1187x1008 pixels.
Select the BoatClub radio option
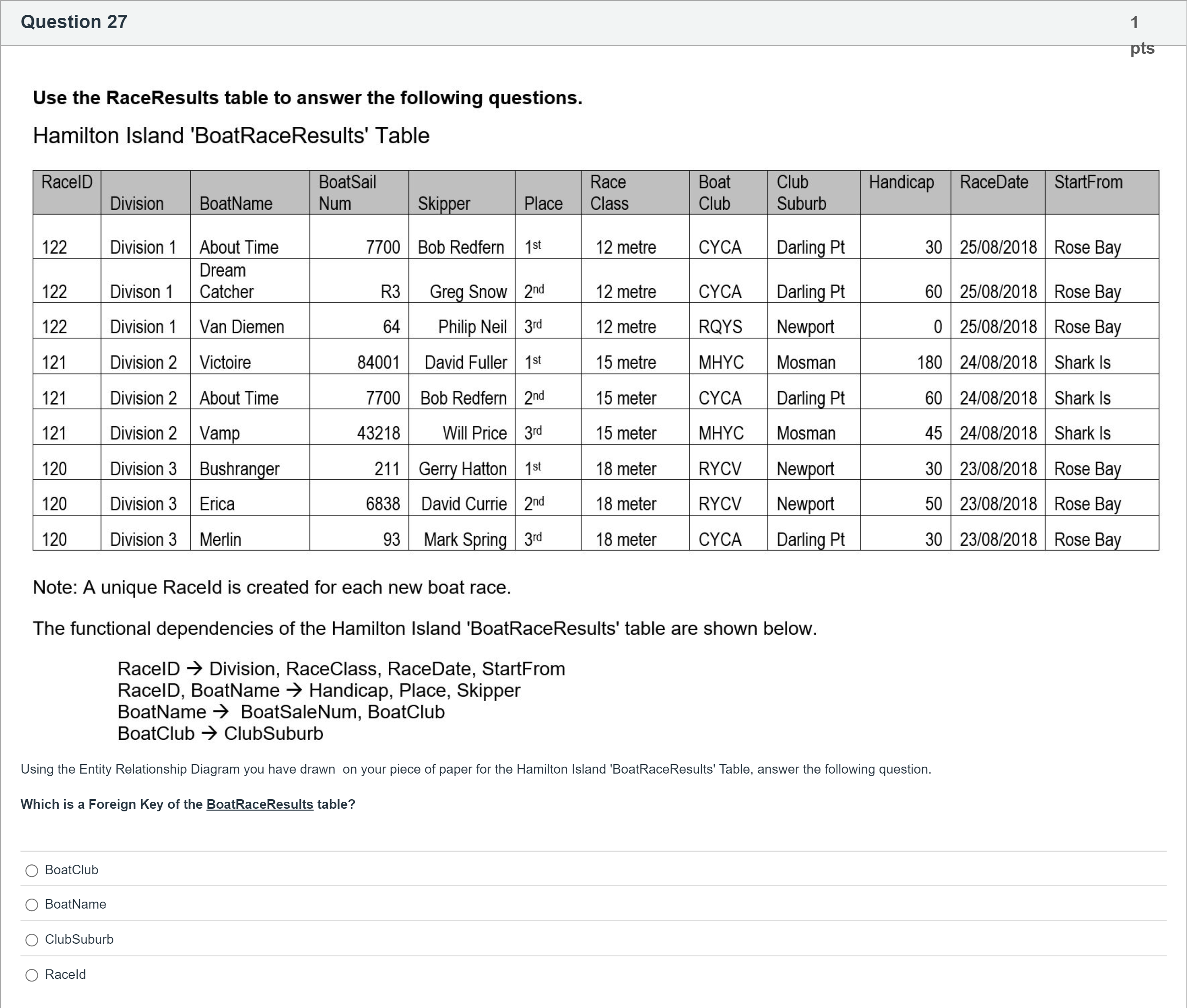coord(32,870)
